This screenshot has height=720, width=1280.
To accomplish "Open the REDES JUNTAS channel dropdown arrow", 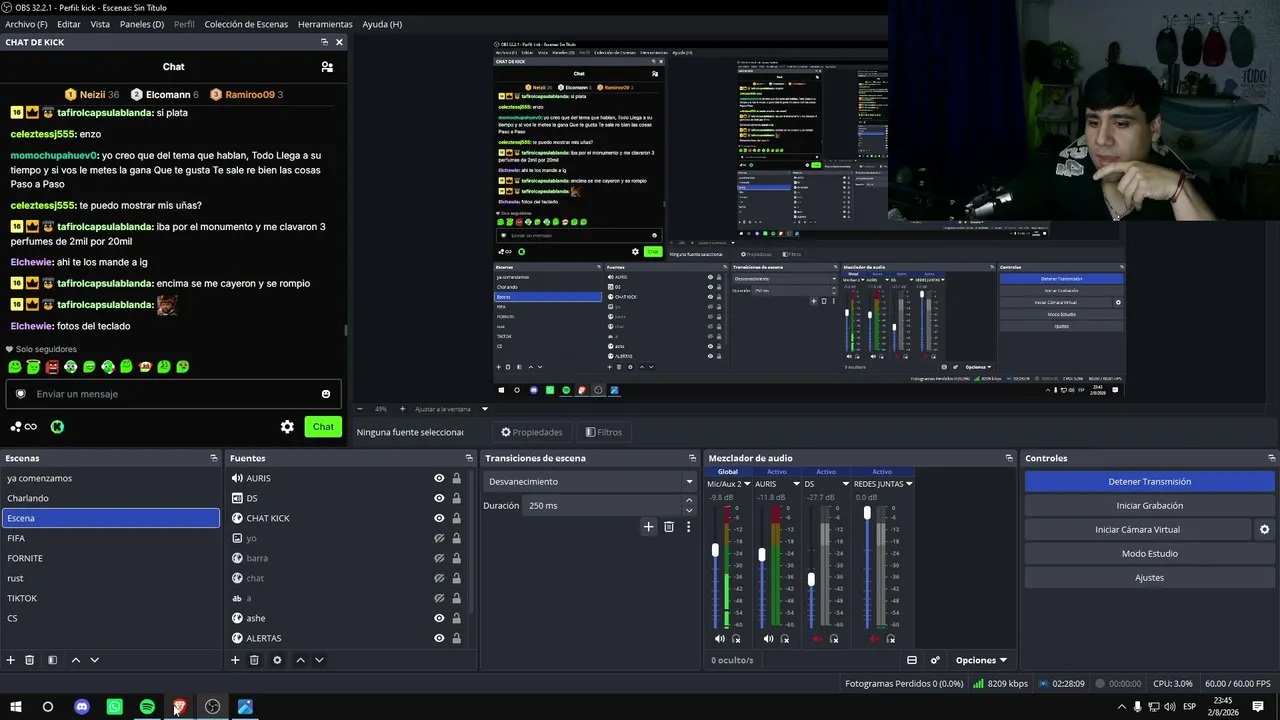I will (x=909, y=484).
